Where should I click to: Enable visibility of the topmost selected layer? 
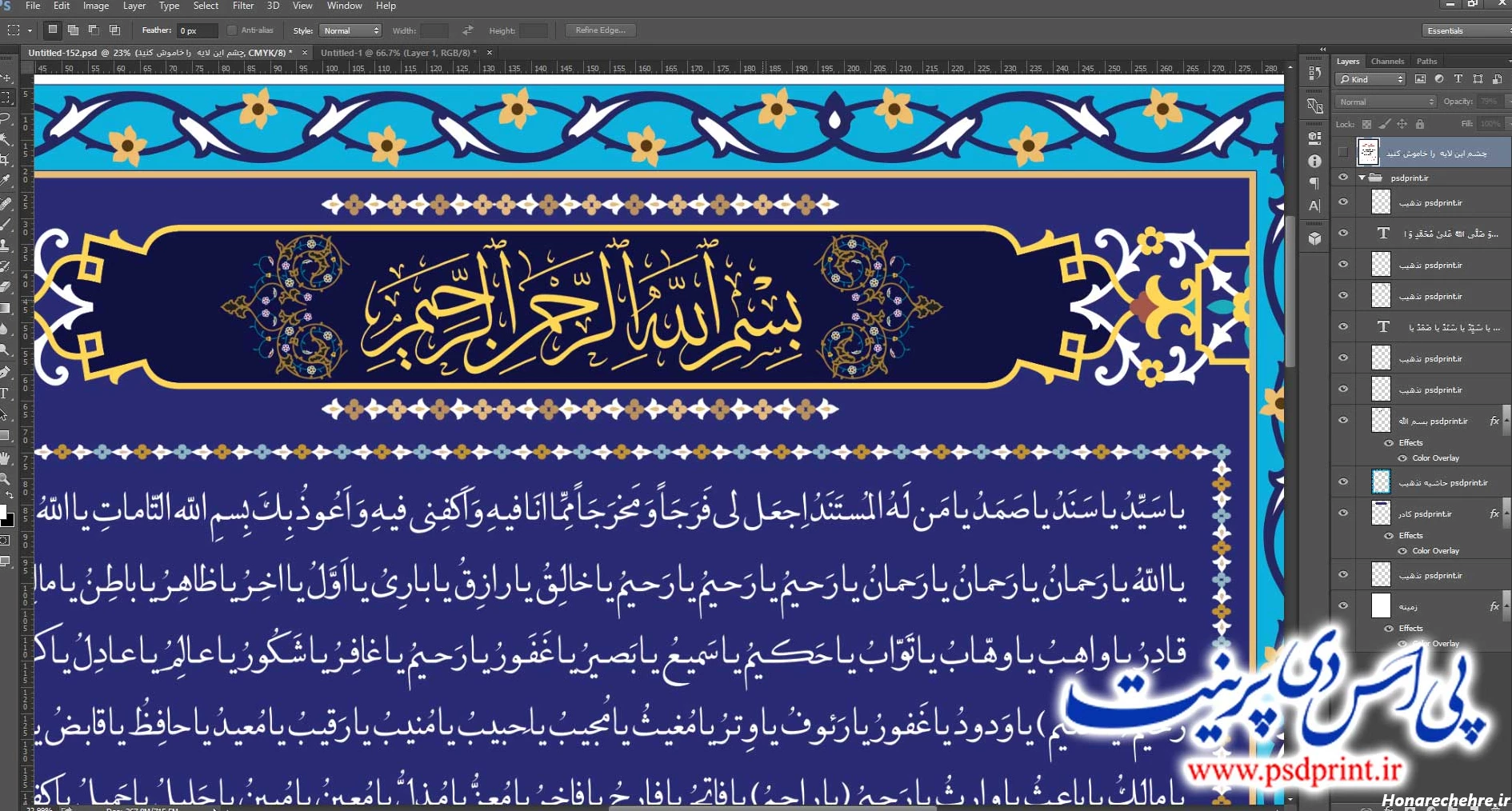pyautogui.click(x=1343, y=151)
